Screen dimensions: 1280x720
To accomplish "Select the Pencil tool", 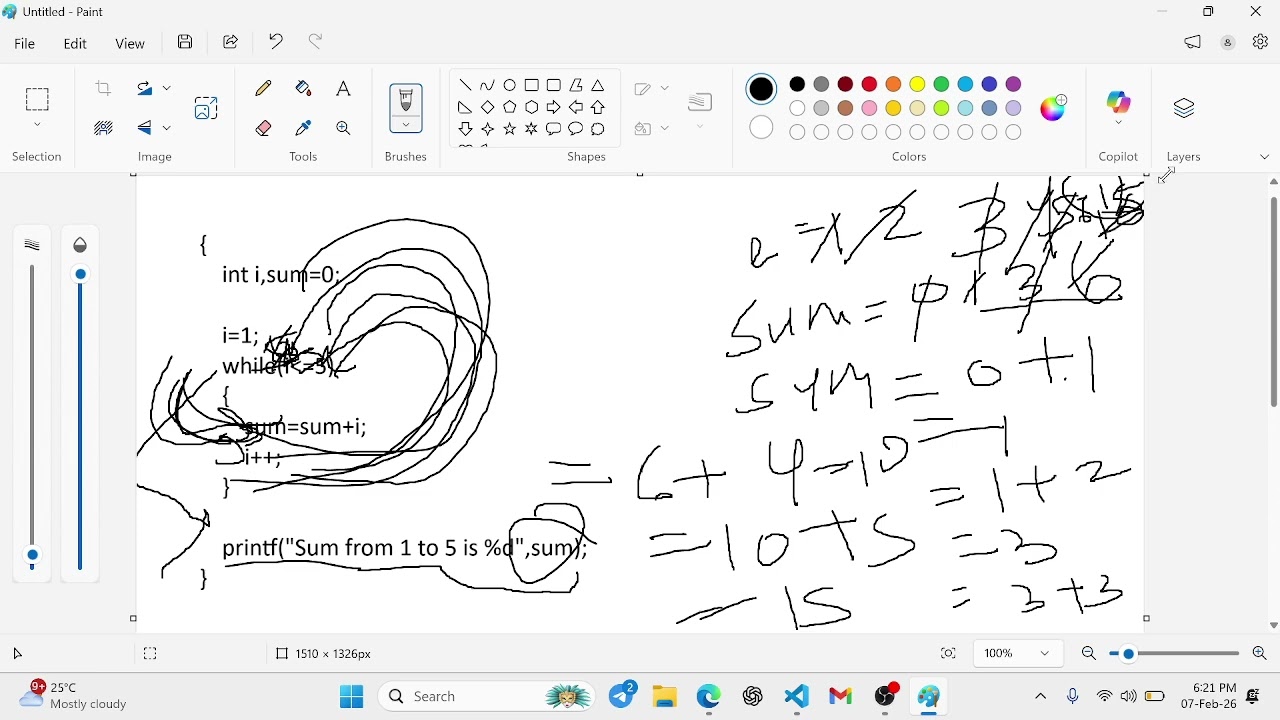I will pyautogui.click(x=264, y=89).
